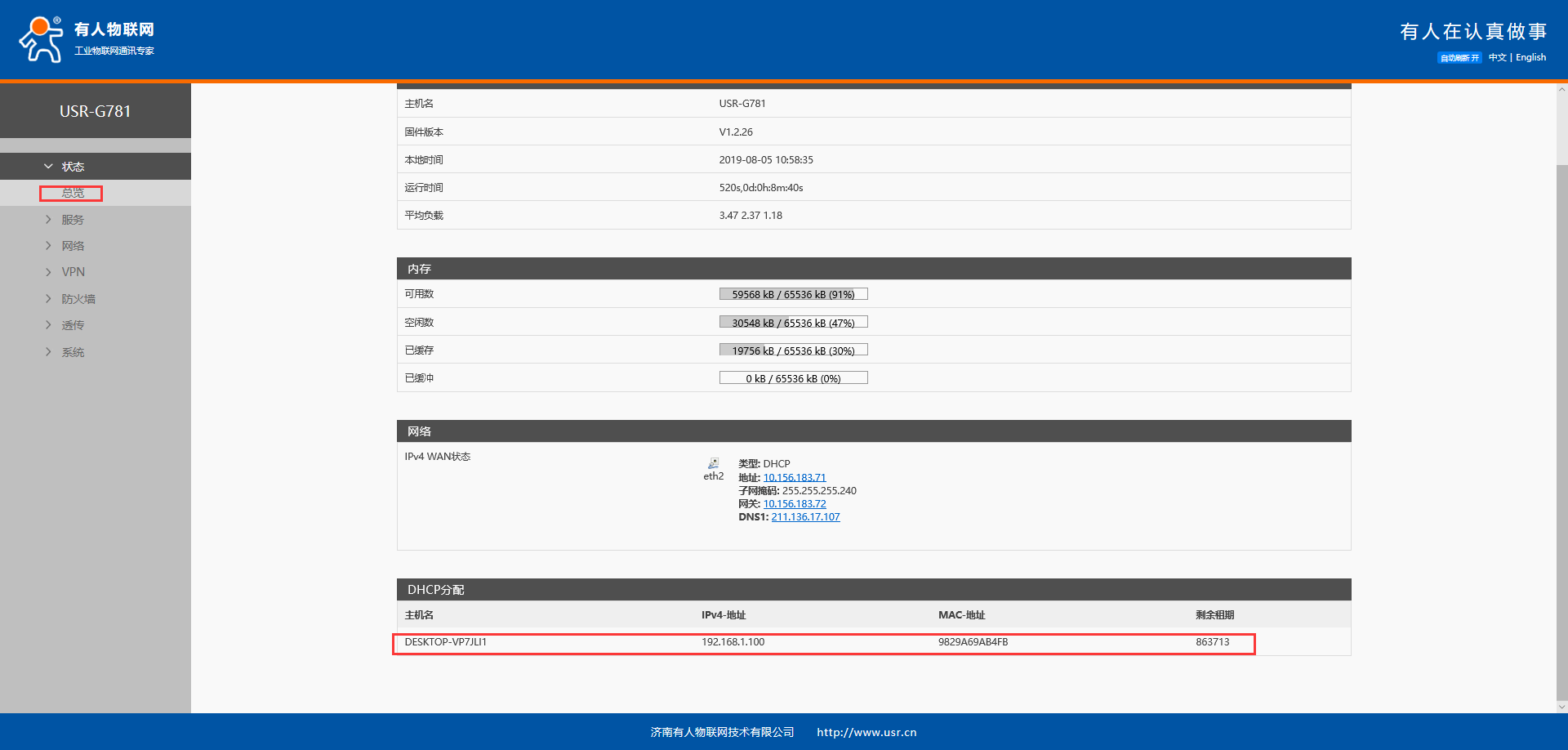Expand the 网络 sidebar menu

73,246
